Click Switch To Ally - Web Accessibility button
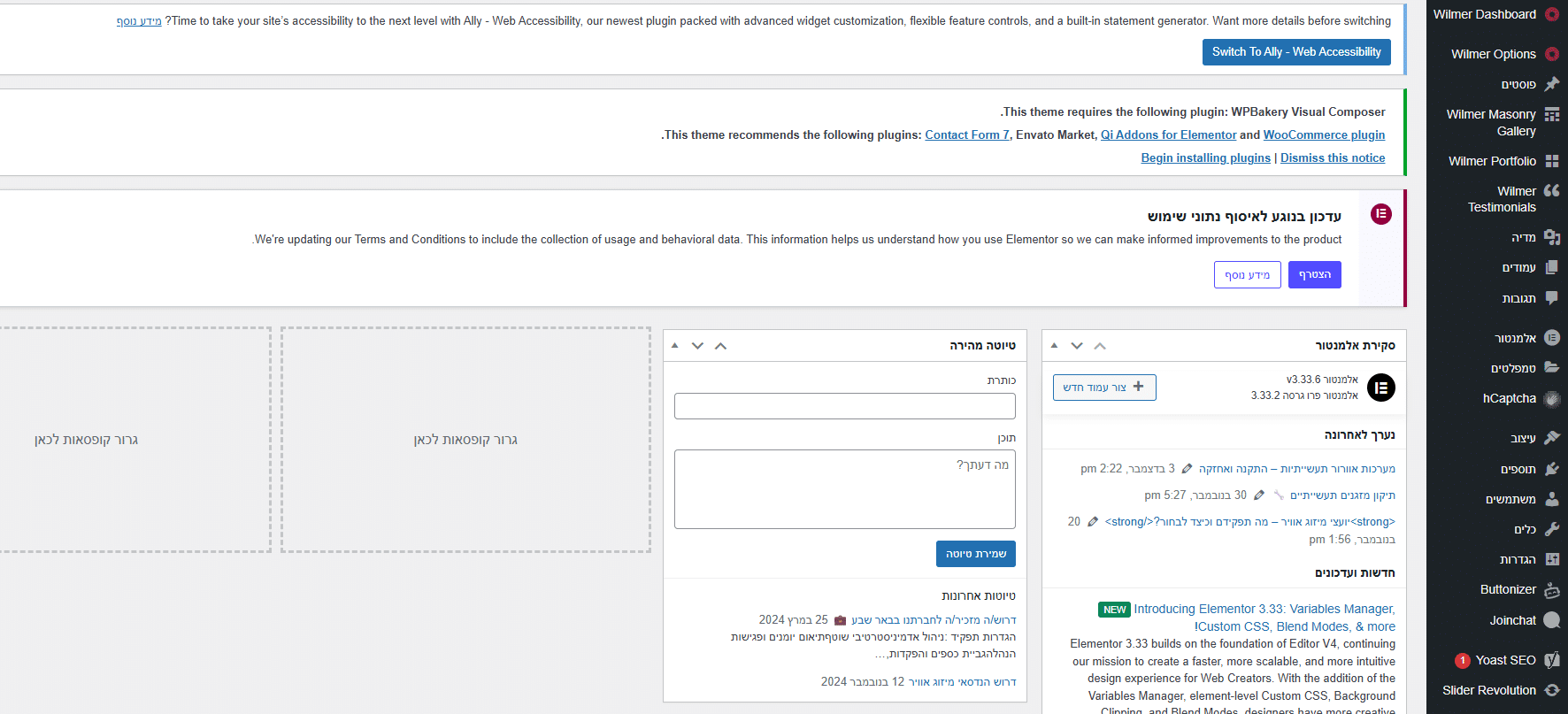The width and height of the screenshot is (1568, 714). [x=1296, y=52]
